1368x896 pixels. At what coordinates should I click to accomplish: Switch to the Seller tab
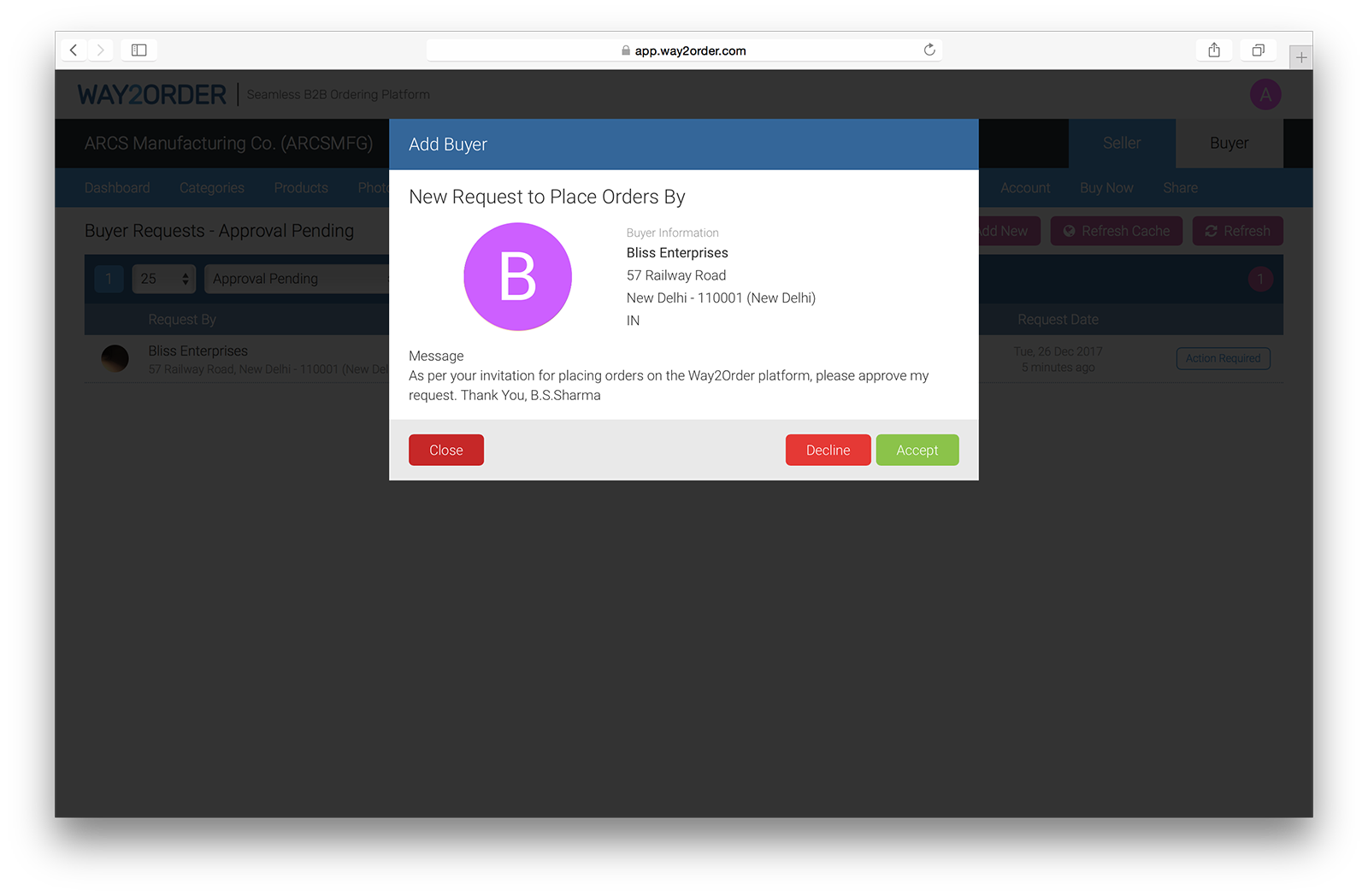(1122, 144)
